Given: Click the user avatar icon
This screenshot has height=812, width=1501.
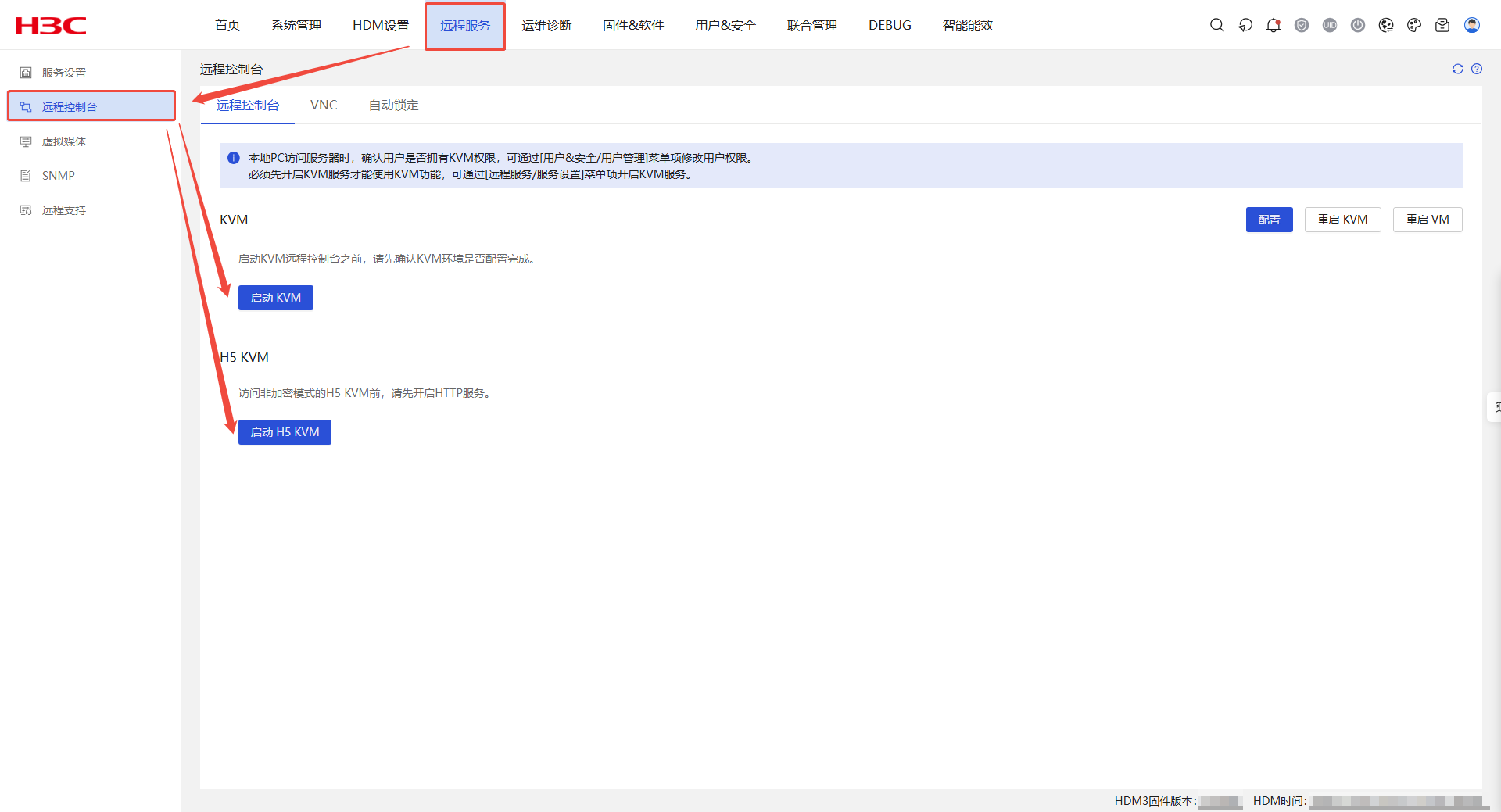Looking at the screenshot, I should (1471, 25).
